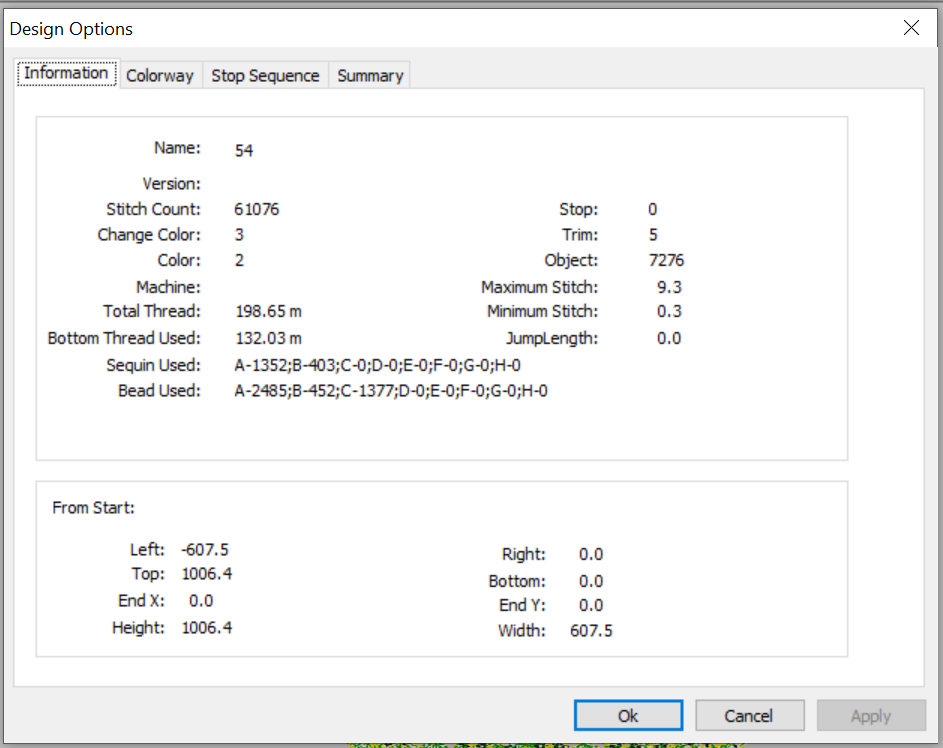This screenshot has height=748, width=943.
Task: Click the Top value 1006.4
Action: coord(207,574)
